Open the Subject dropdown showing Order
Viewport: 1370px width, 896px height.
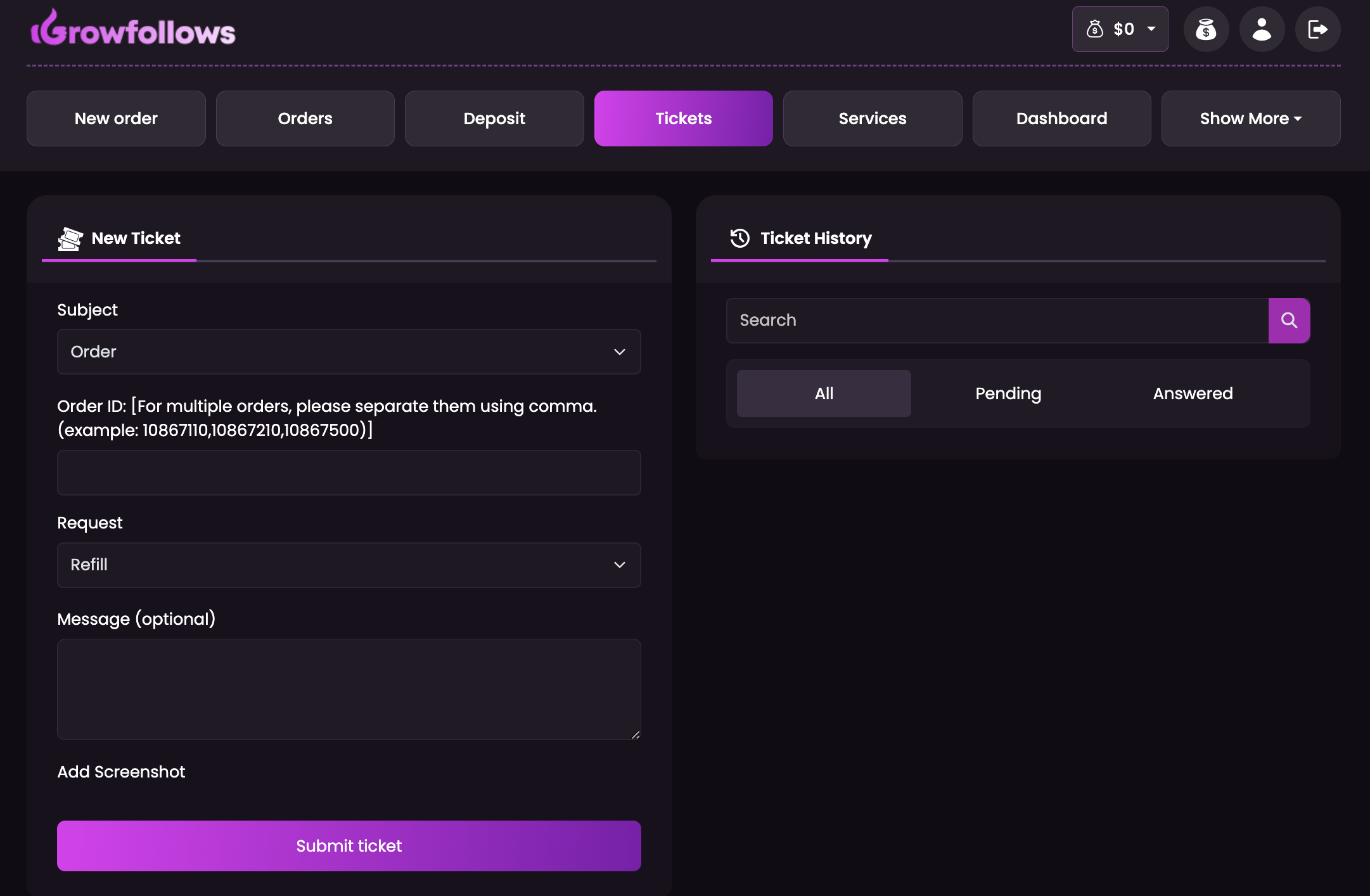pyautogui.click(x=349, y=352)
